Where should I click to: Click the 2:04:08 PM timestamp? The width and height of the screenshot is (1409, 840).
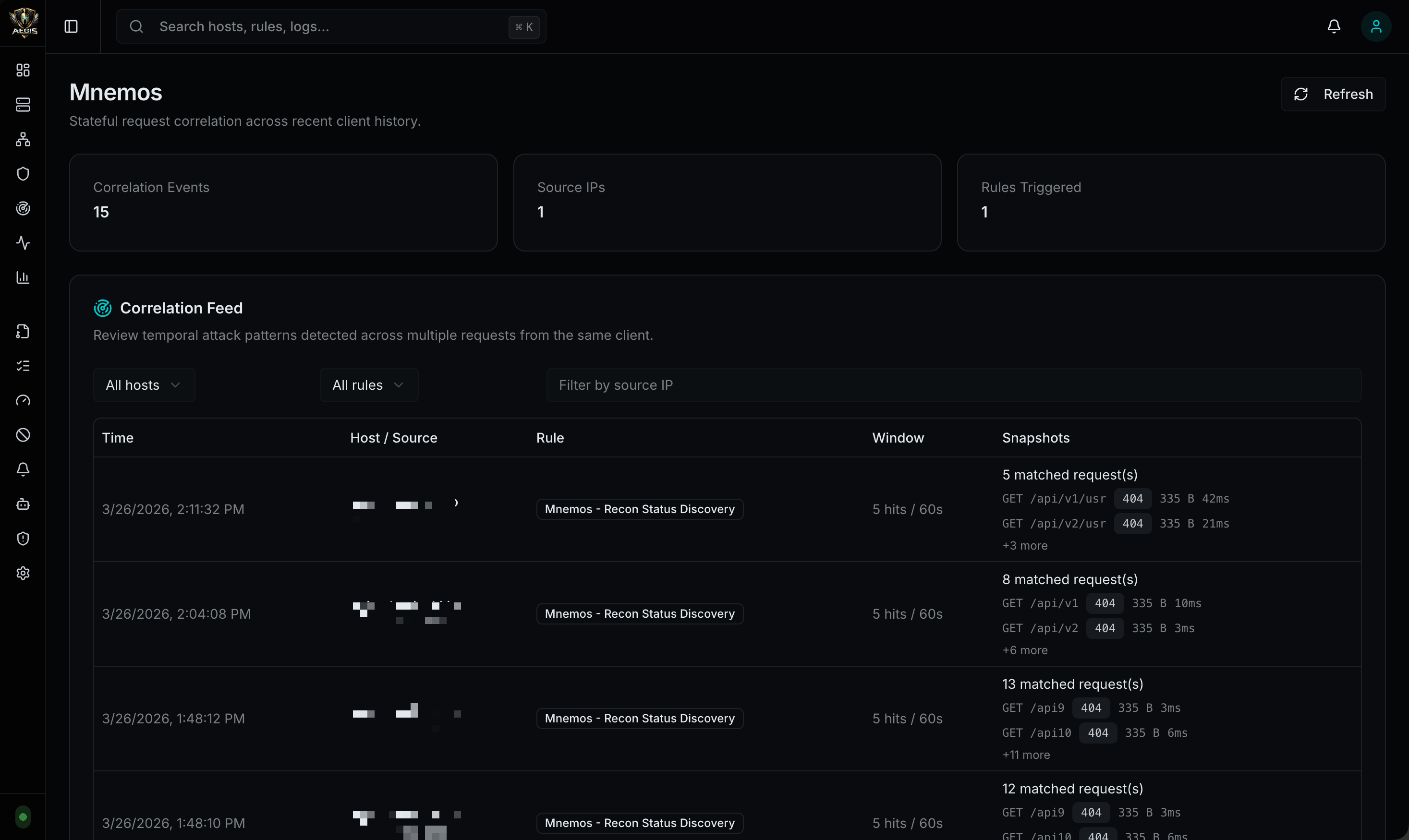(176, 614)
